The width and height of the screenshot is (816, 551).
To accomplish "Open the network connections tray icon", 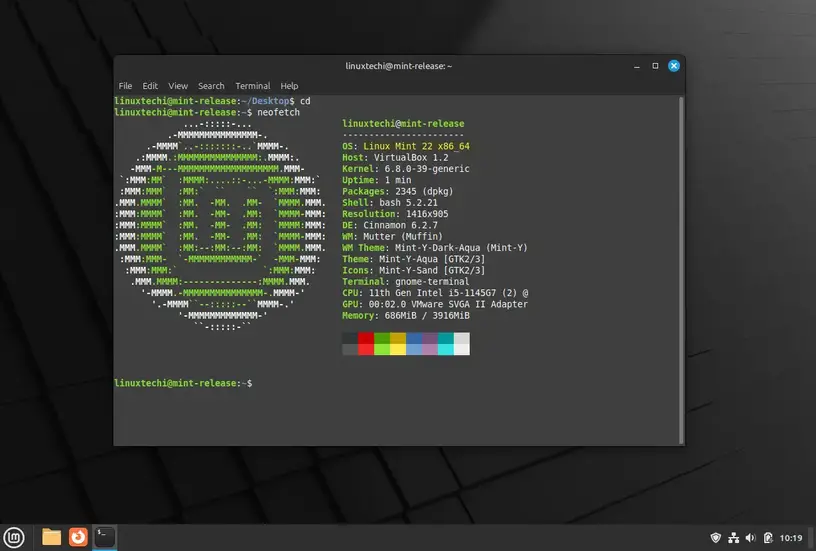I will pos(733,537).
